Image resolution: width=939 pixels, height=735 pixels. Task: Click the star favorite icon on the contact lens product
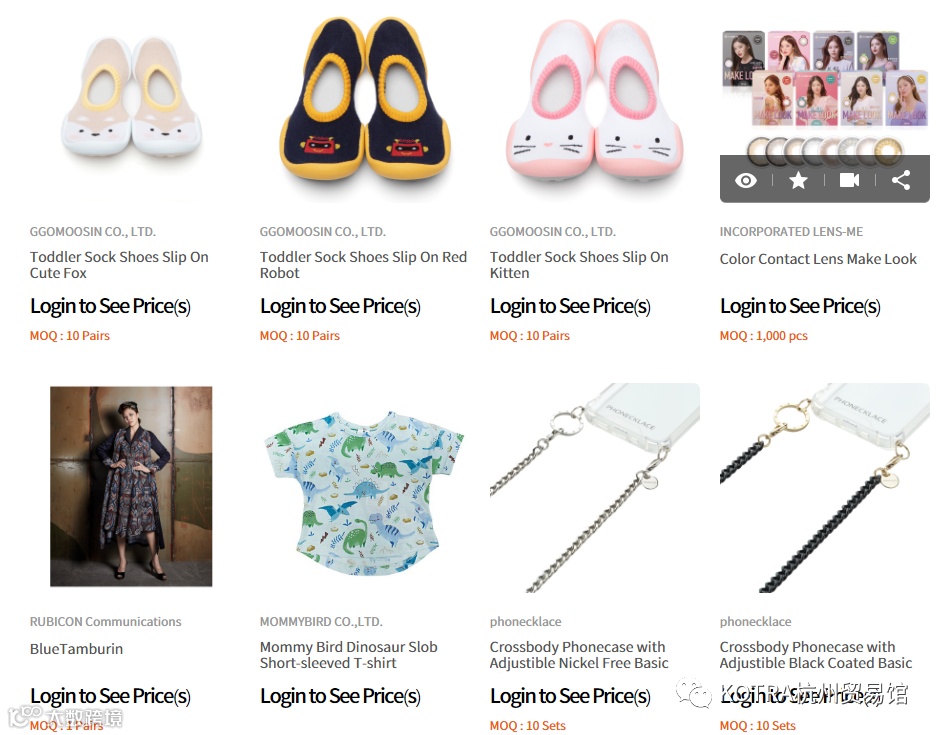point(798,180)
